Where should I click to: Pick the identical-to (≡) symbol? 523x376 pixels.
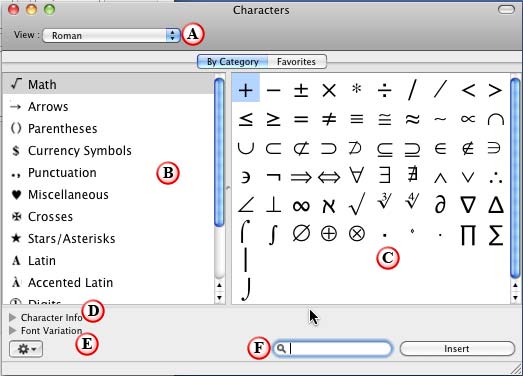click(x=356, y=119)
